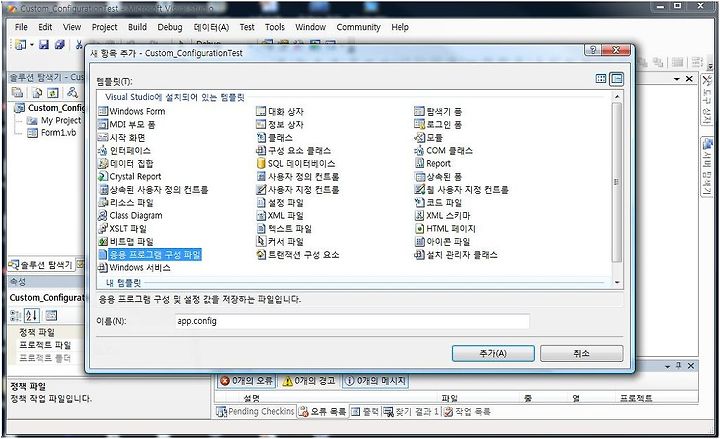Viewport: 720px width, 439px height.
Task: Select the 설정 파일 template
Action: point(280,203)
